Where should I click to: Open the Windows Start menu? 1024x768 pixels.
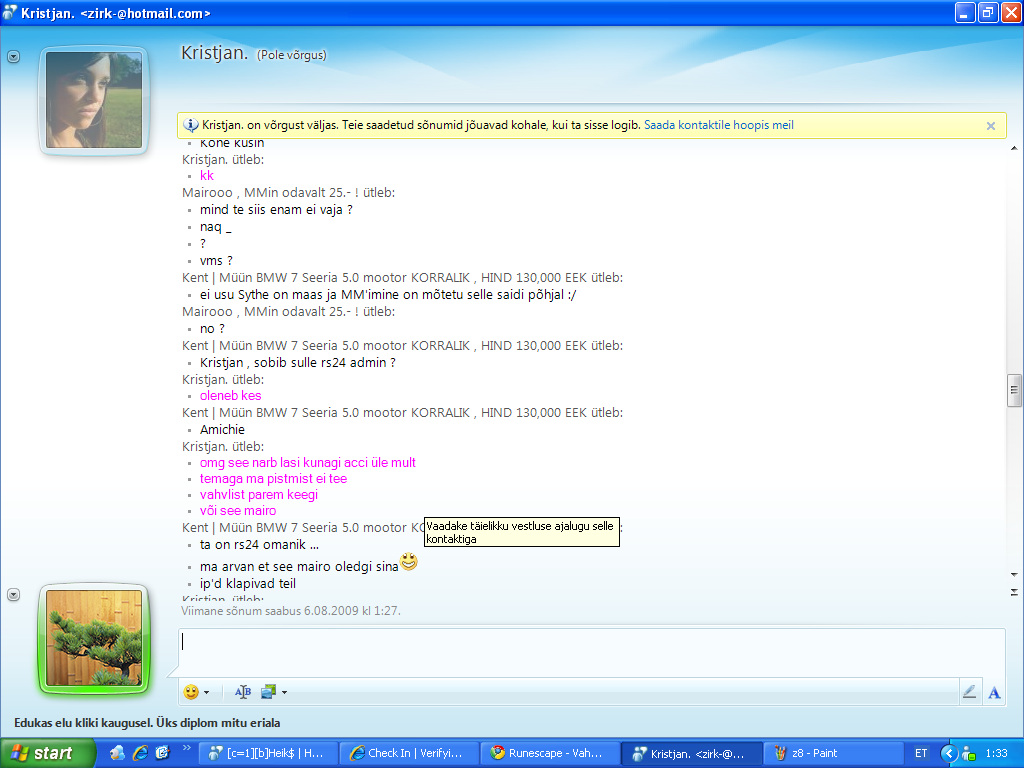click(x=42, y=753)
